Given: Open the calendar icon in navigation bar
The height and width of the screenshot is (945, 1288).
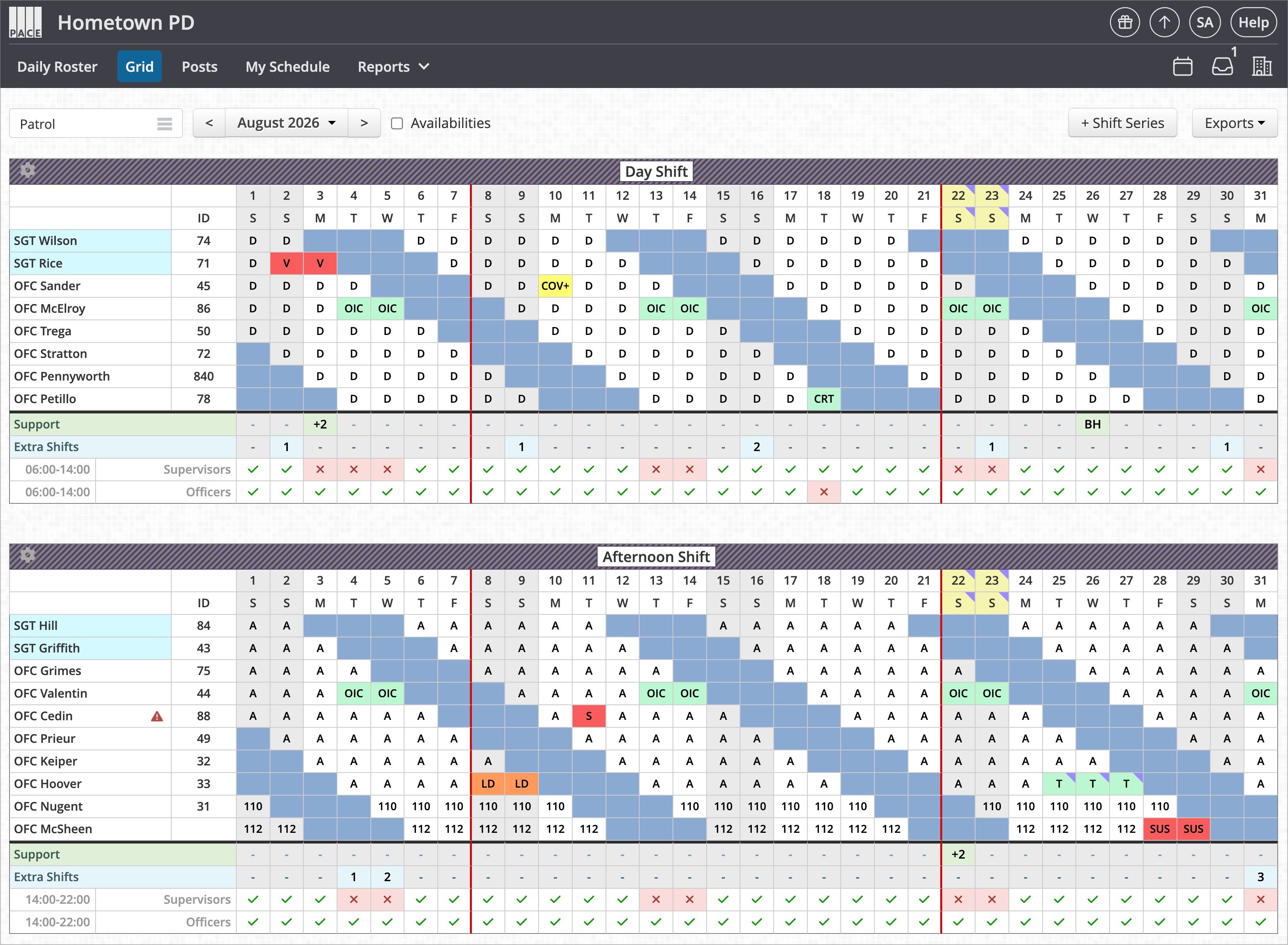Looking at the screenshot, I should pyautogui.click(x=1182, y=66).
